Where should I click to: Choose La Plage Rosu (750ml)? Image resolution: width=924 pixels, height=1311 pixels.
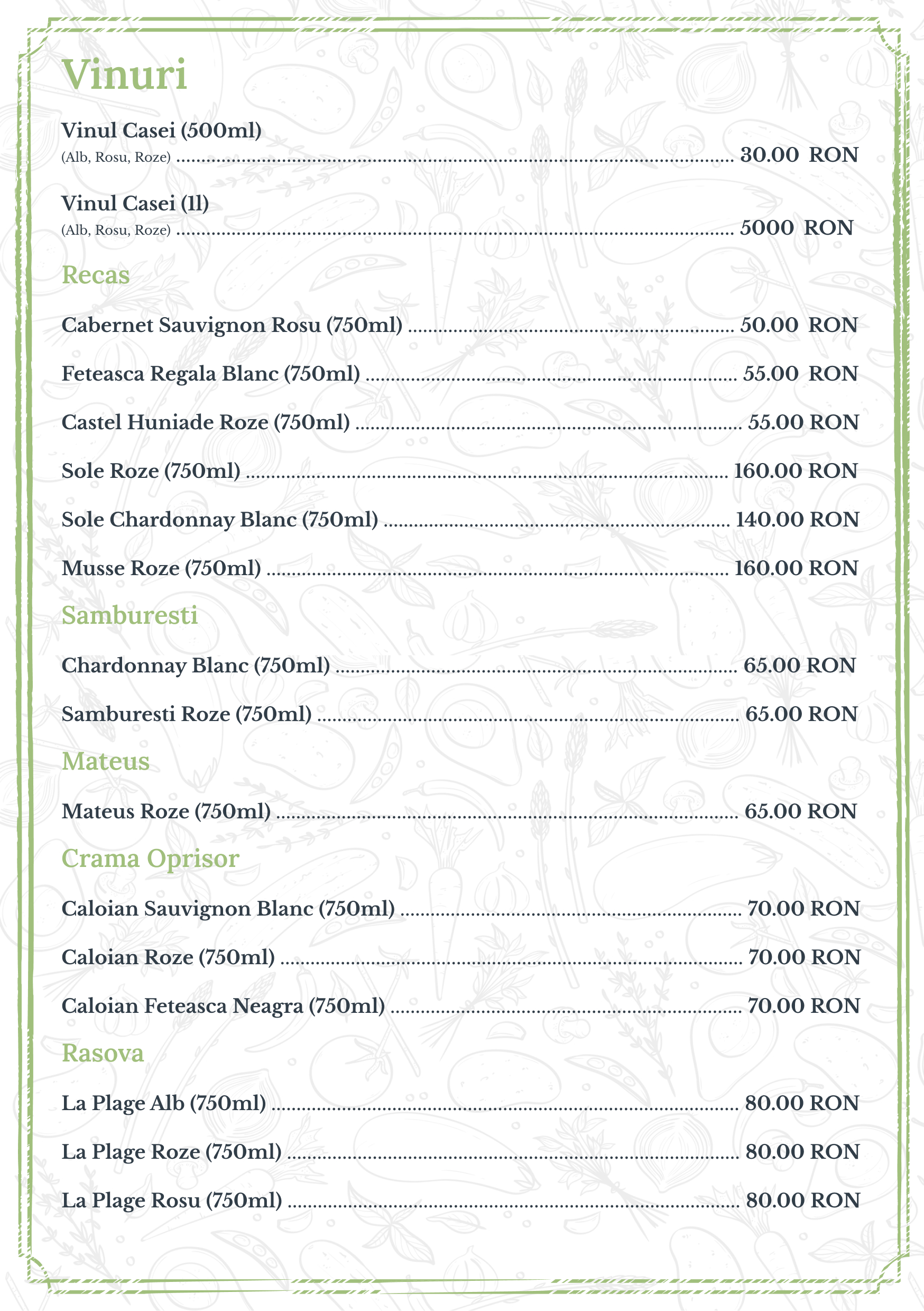[171, 1201]
